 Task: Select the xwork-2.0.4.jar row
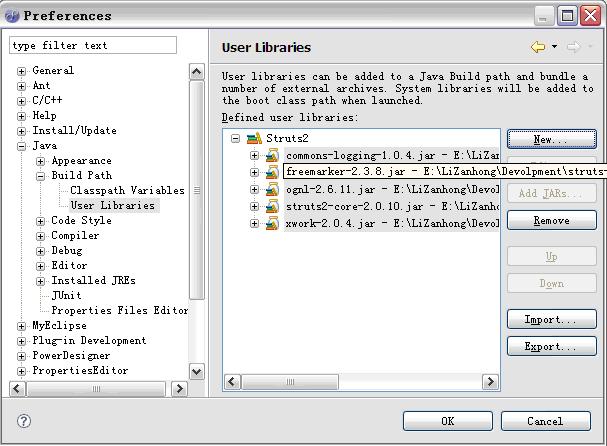tap(392, 223)
